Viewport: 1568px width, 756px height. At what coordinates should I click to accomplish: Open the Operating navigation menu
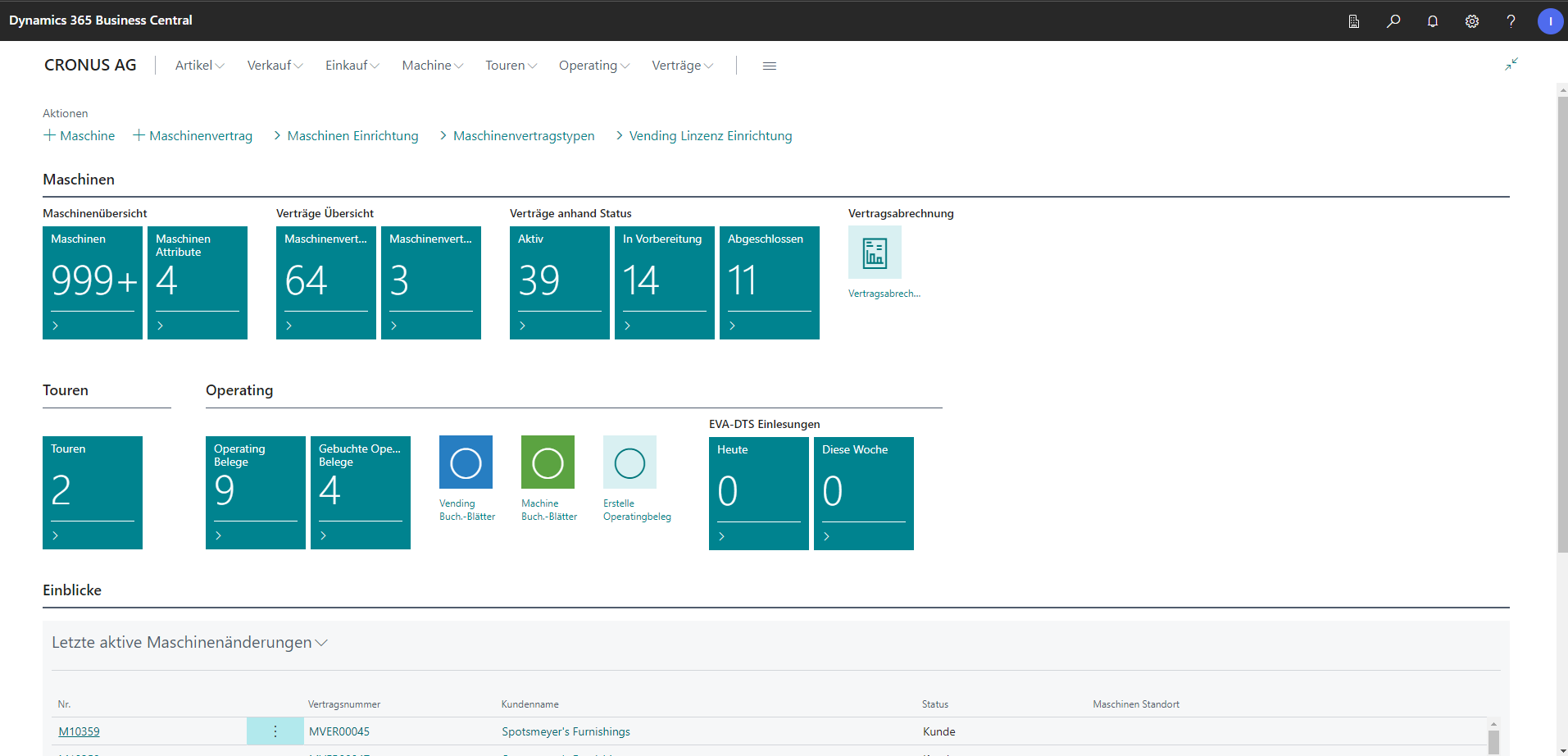(x=593, y=66)
